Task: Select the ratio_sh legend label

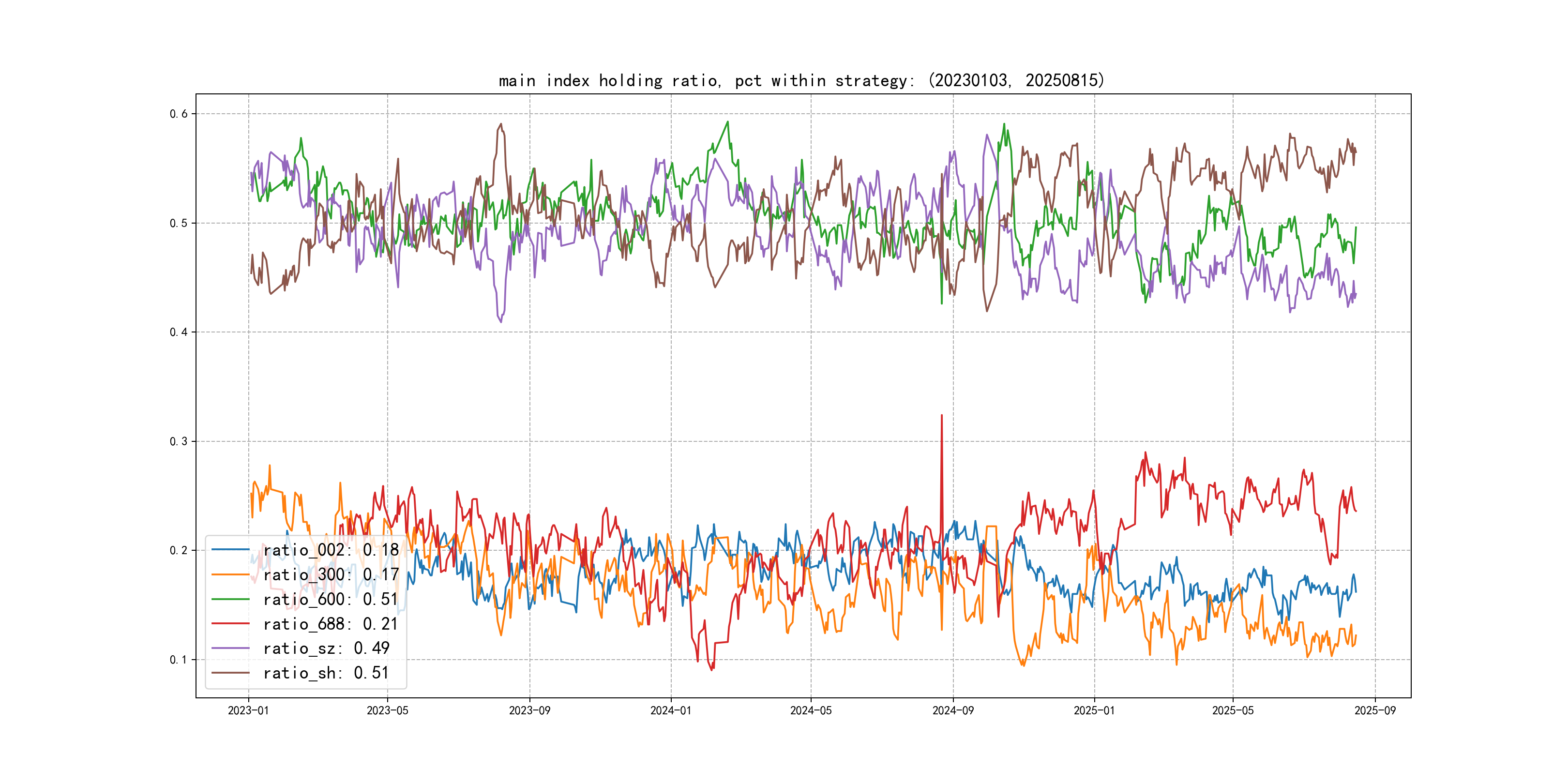Action: (x=326, y=673)
